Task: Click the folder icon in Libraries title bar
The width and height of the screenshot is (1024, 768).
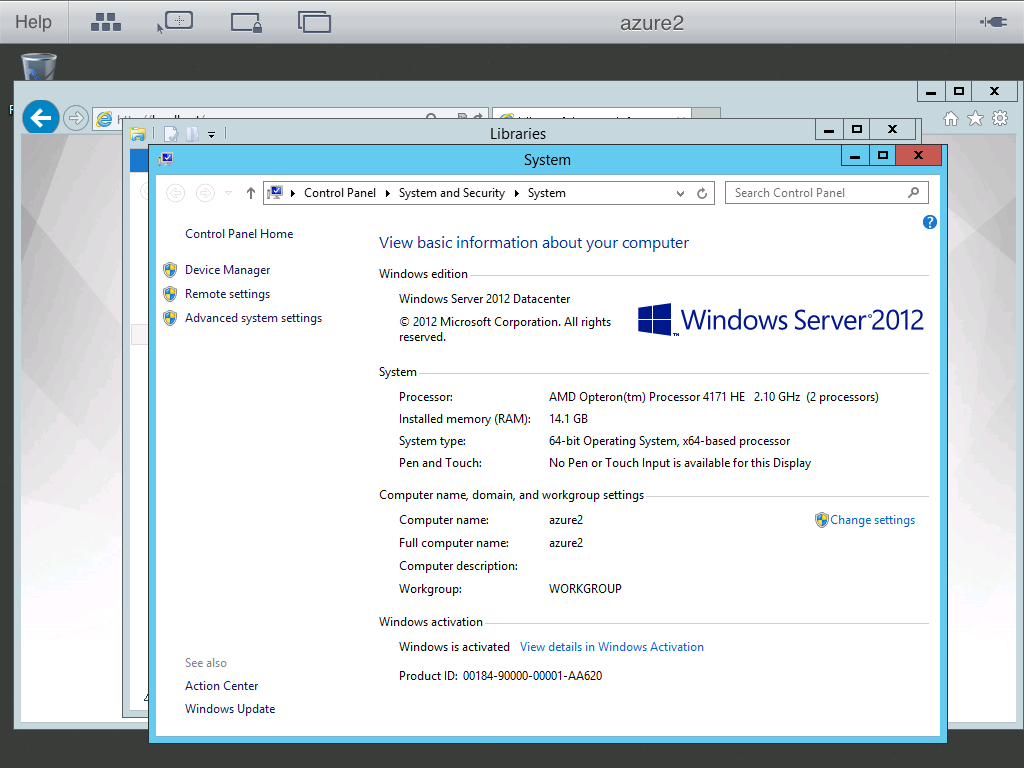Action: 138,134
